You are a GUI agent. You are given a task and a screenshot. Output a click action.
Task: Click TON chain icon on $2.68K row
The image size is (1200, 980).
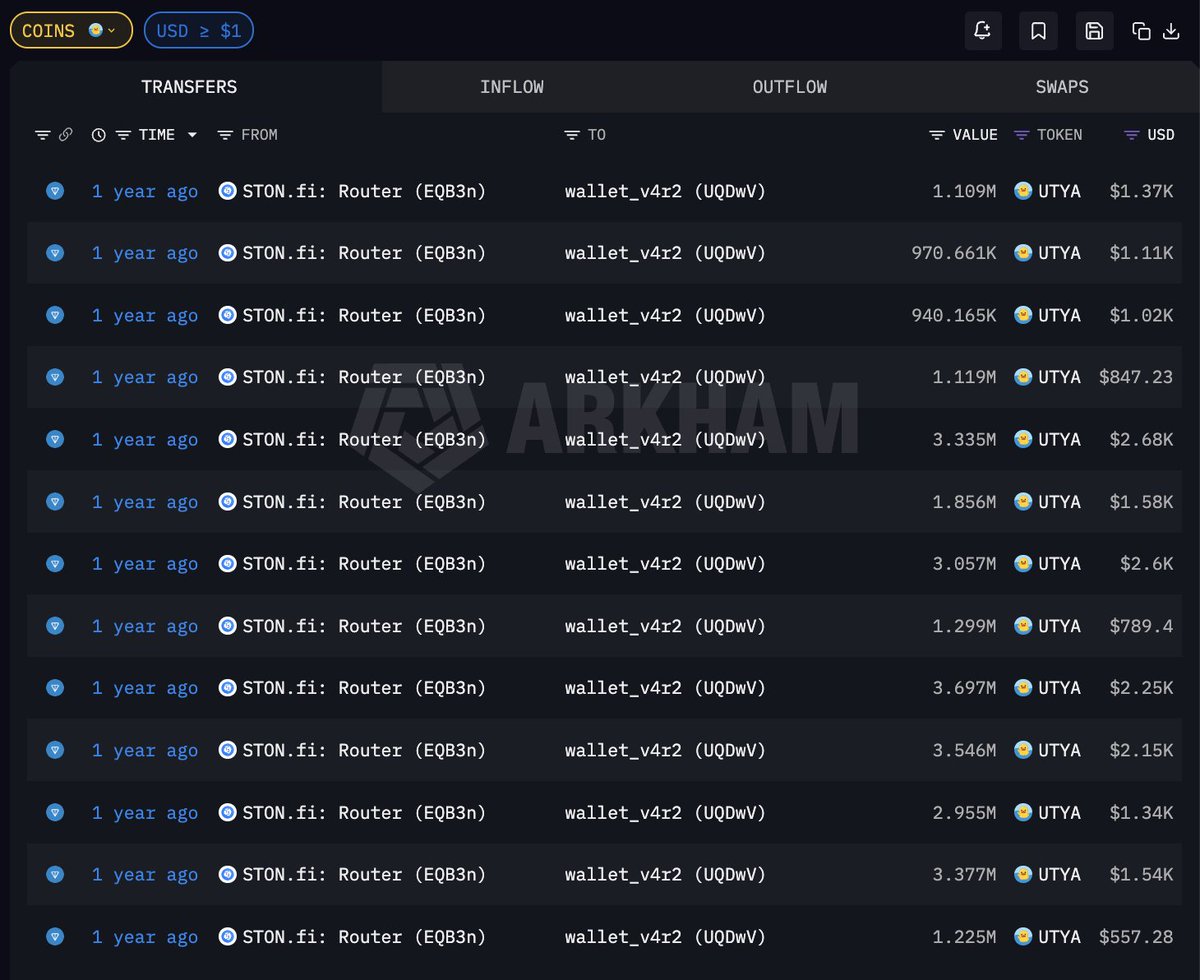[x=55, y=439]
